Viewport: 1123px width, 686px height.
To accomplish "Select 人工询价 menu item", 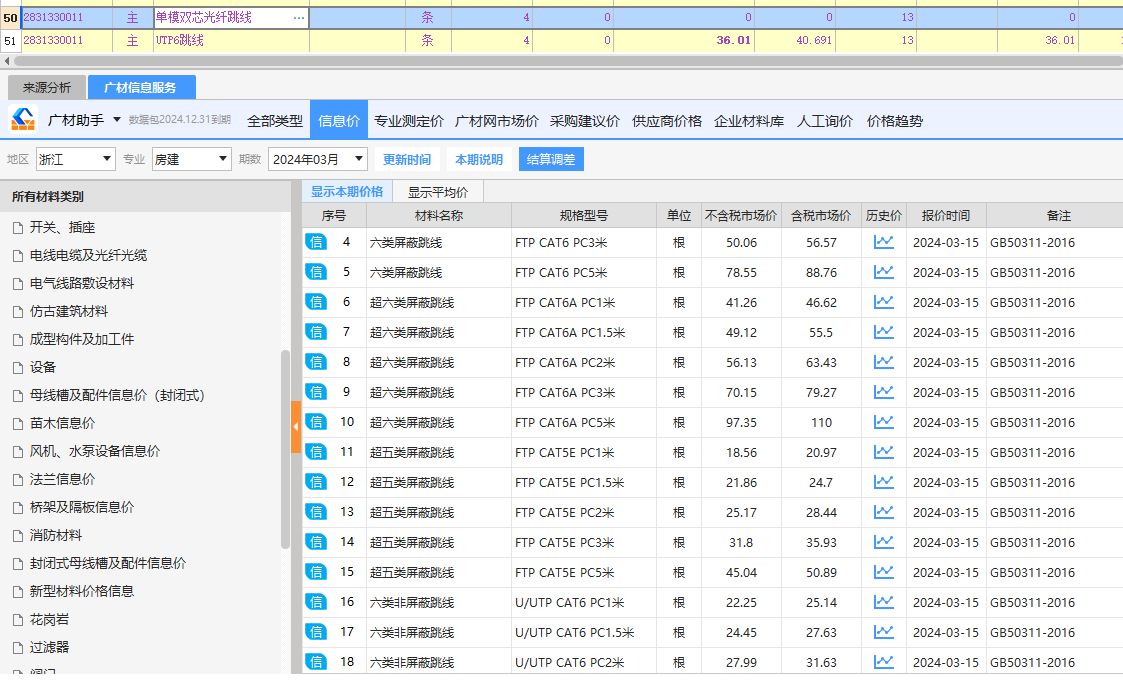I will click(824, 121).
